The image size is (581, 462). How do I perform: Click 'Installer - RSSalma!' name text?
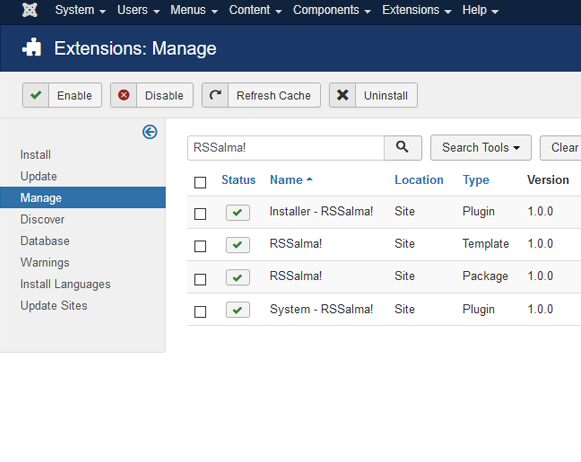321,211
